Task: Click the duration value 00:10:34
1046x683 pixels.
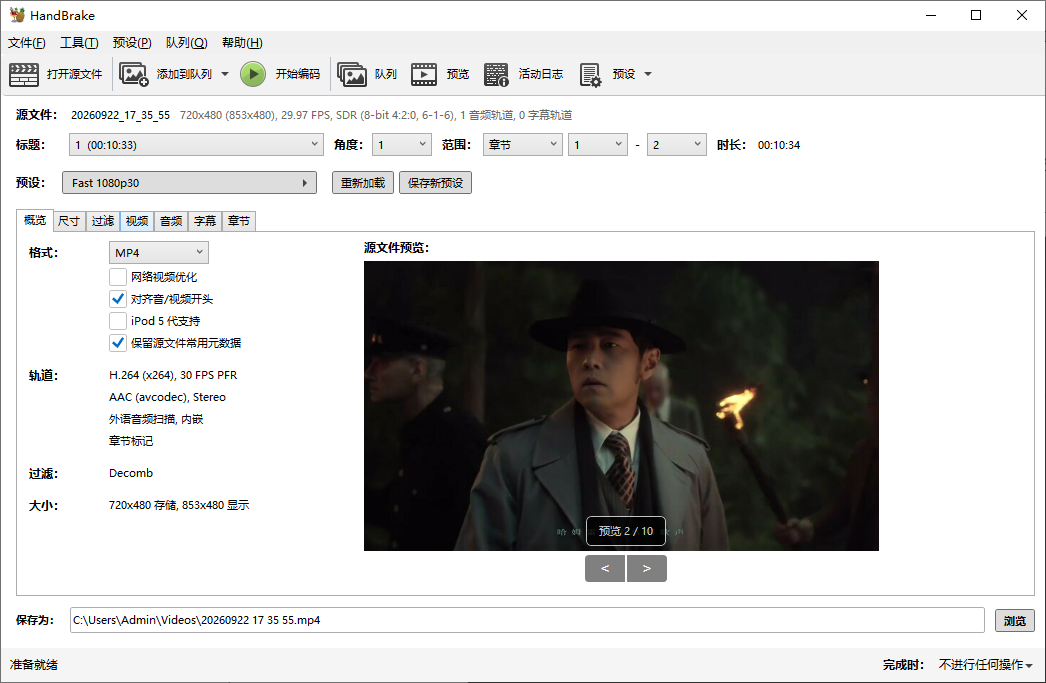Action: [778, 145]
